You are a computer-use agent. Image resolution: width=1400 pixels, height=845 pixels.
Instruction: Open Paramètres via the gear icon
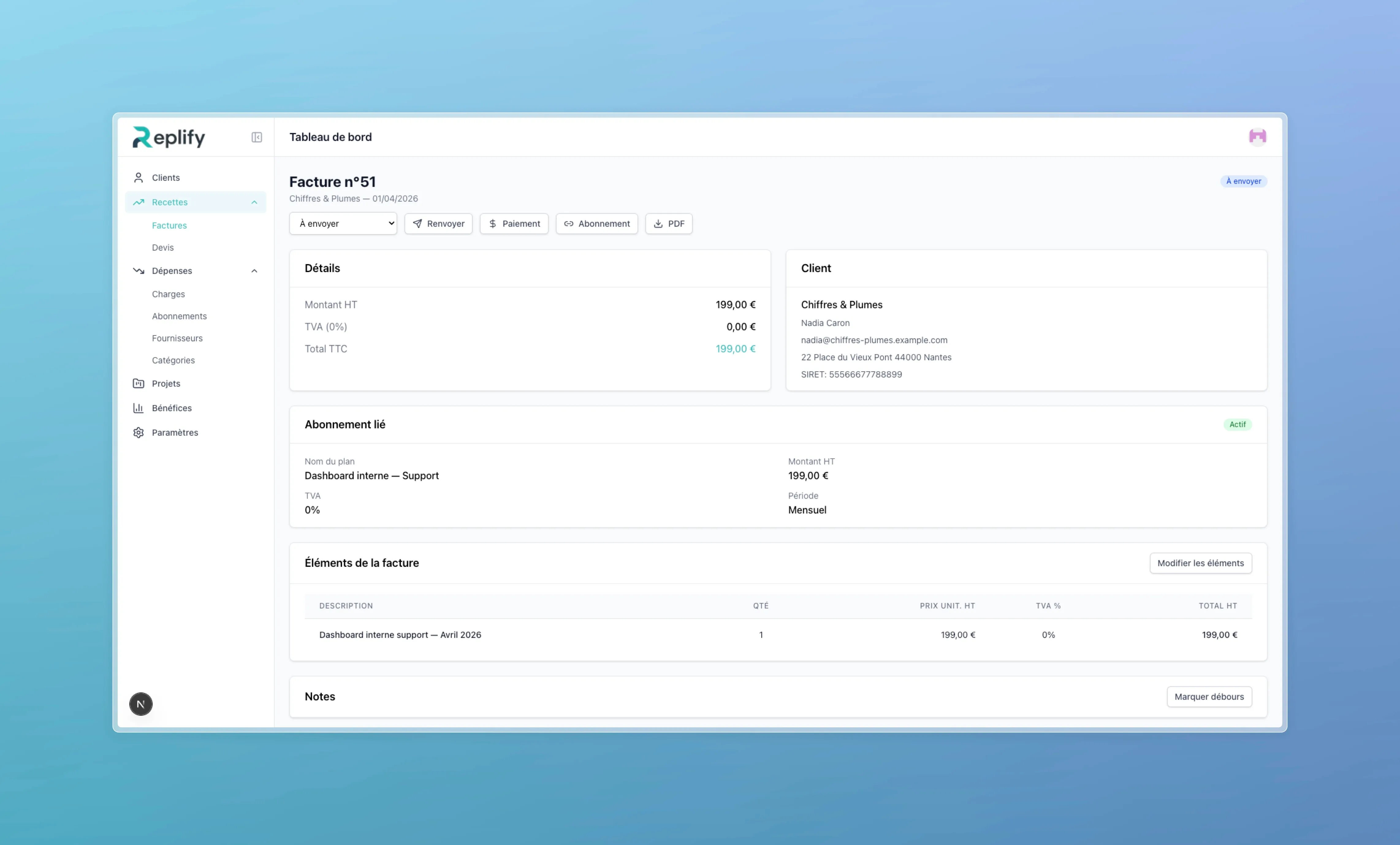pos(138,432)
